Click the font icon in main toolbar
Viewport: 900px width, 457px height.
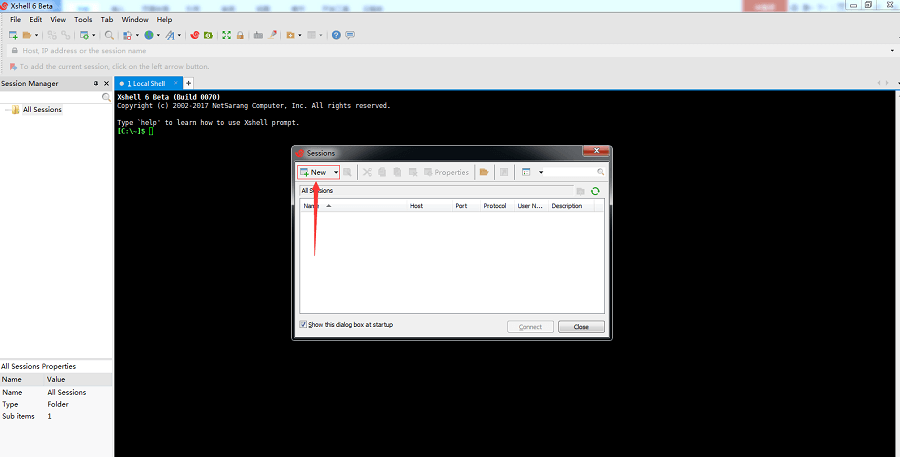pyautogui.click(x=170, y=35)
